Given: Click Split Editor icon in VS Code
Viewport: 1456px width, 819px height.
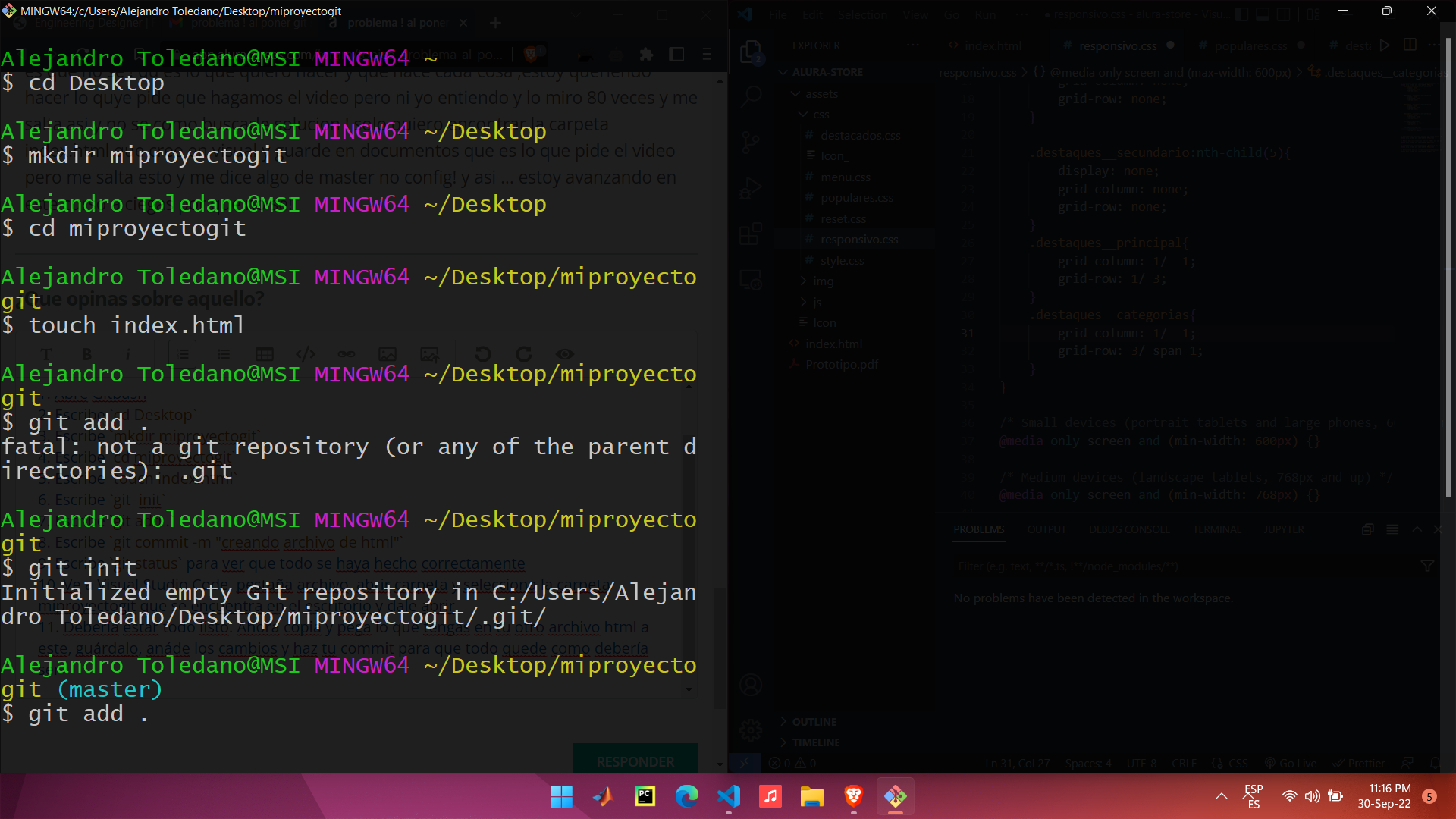Looking at the screenshot, I should point(1410,45).
